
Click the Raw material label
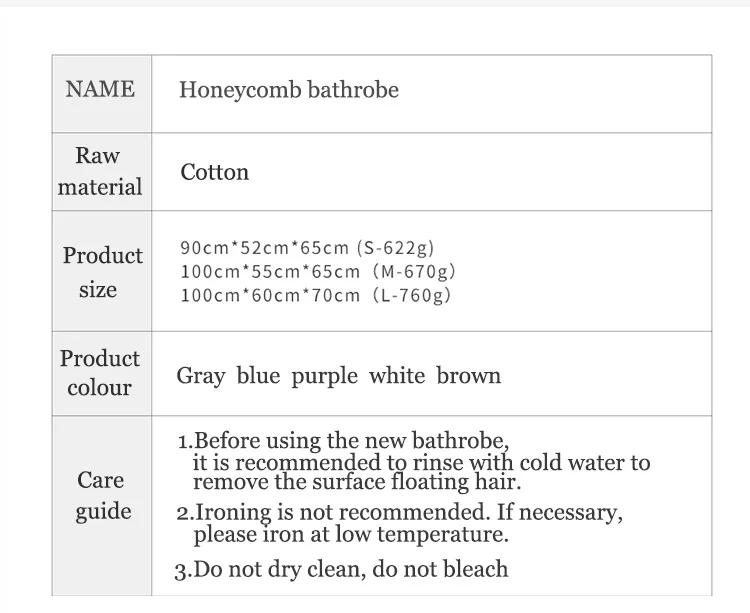pos(100,171)
